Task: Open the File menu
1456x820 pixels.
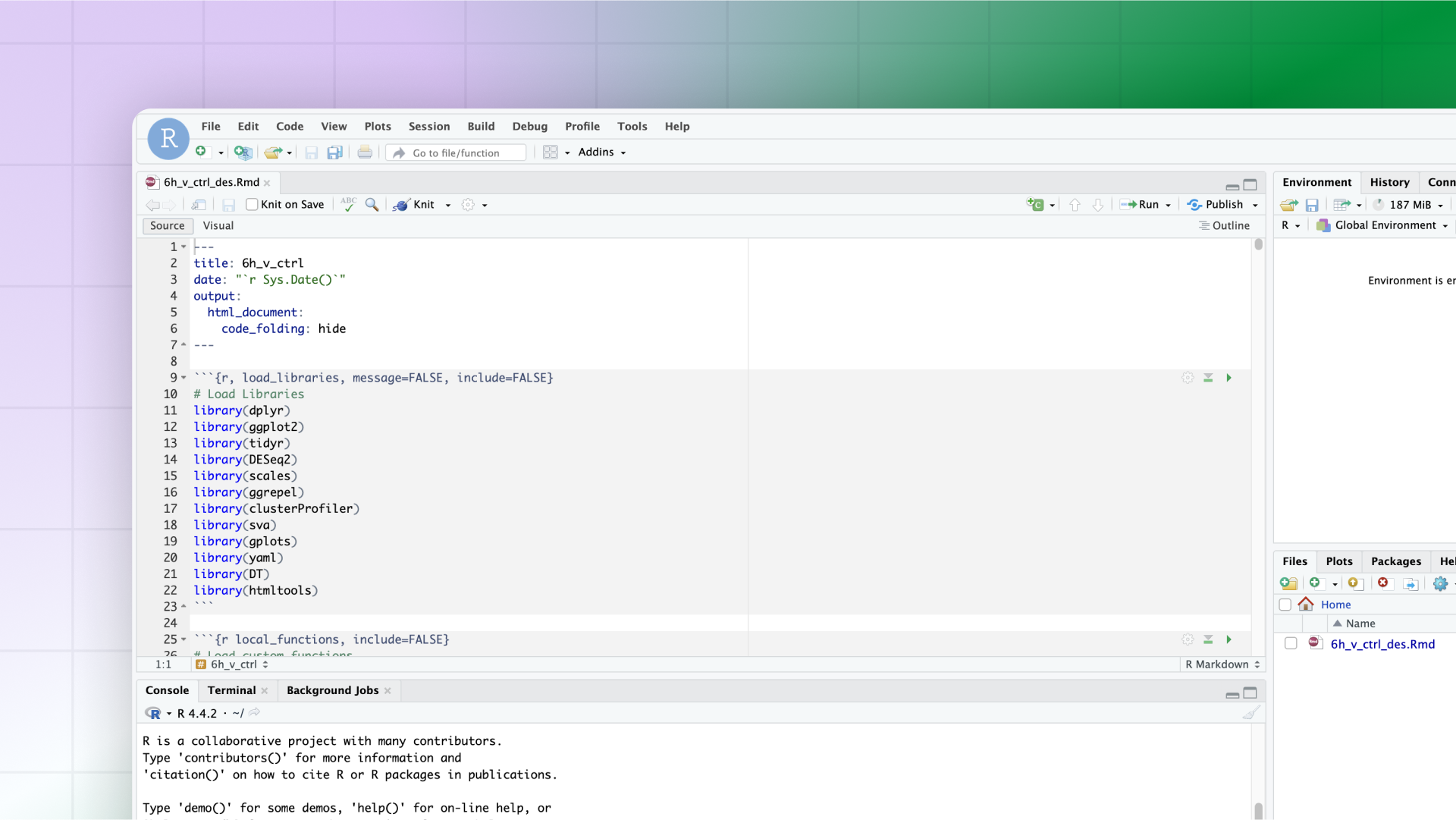Action: (x=211, y=126)
